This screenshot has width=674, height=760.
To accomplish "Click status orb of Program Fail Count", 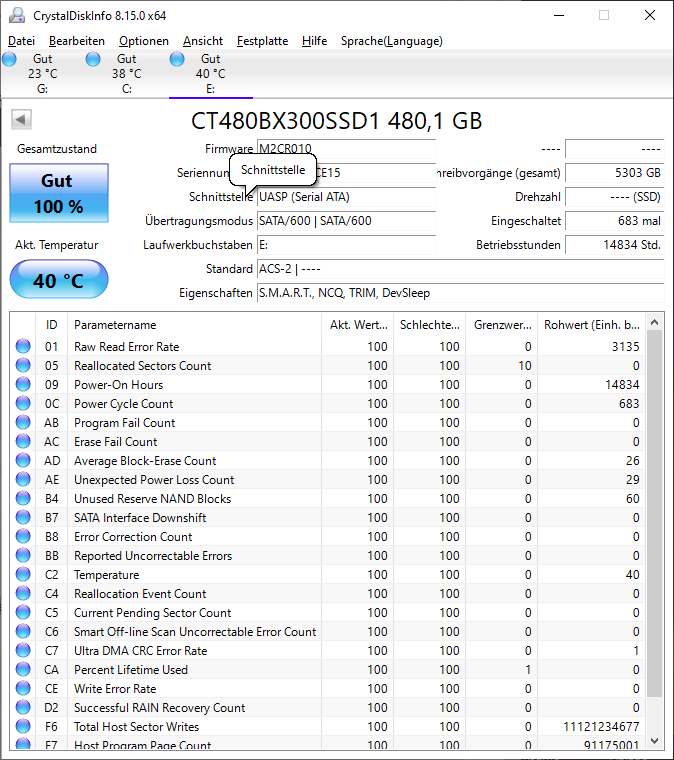I will tap(23, 422).
